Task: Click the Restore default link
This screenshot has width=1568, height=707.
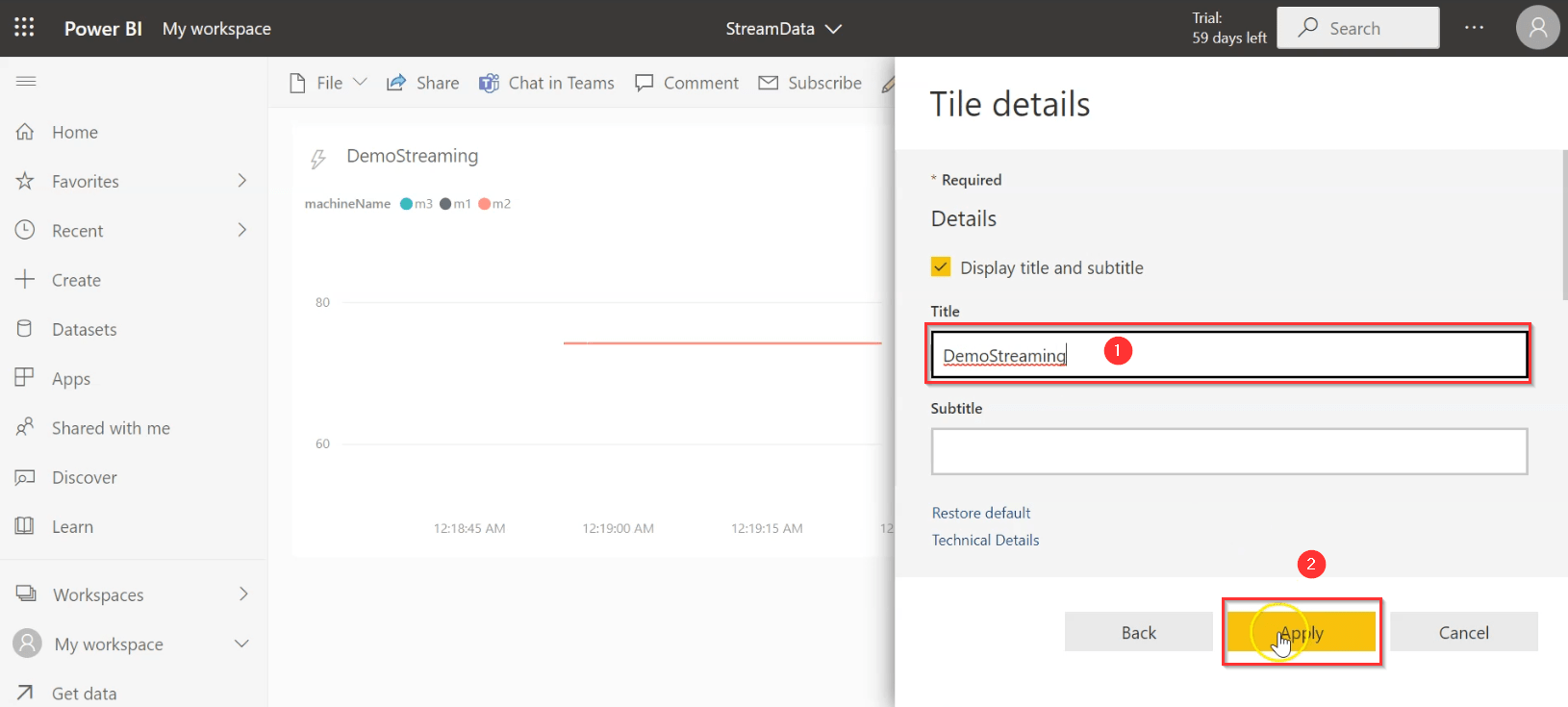Action: (980, 513)
